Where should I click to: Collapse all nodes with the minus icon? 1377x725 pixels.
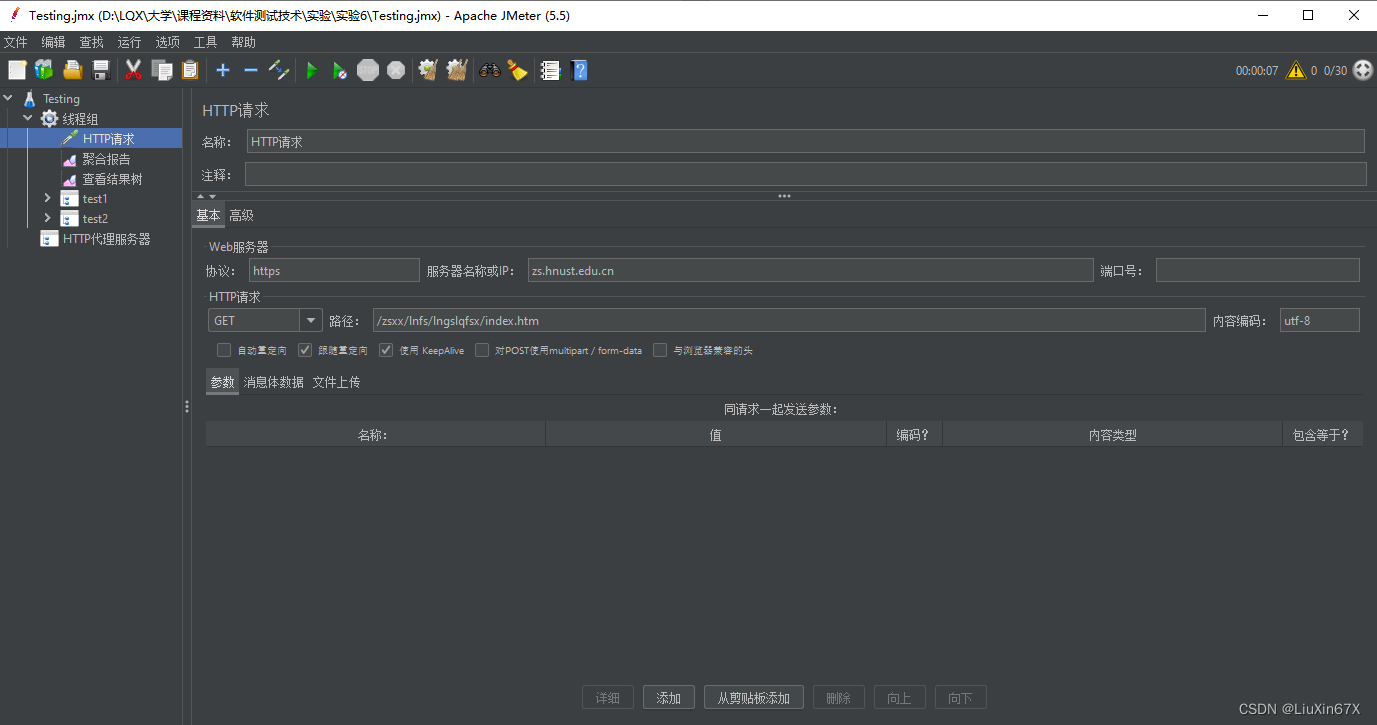click(251, 70)
